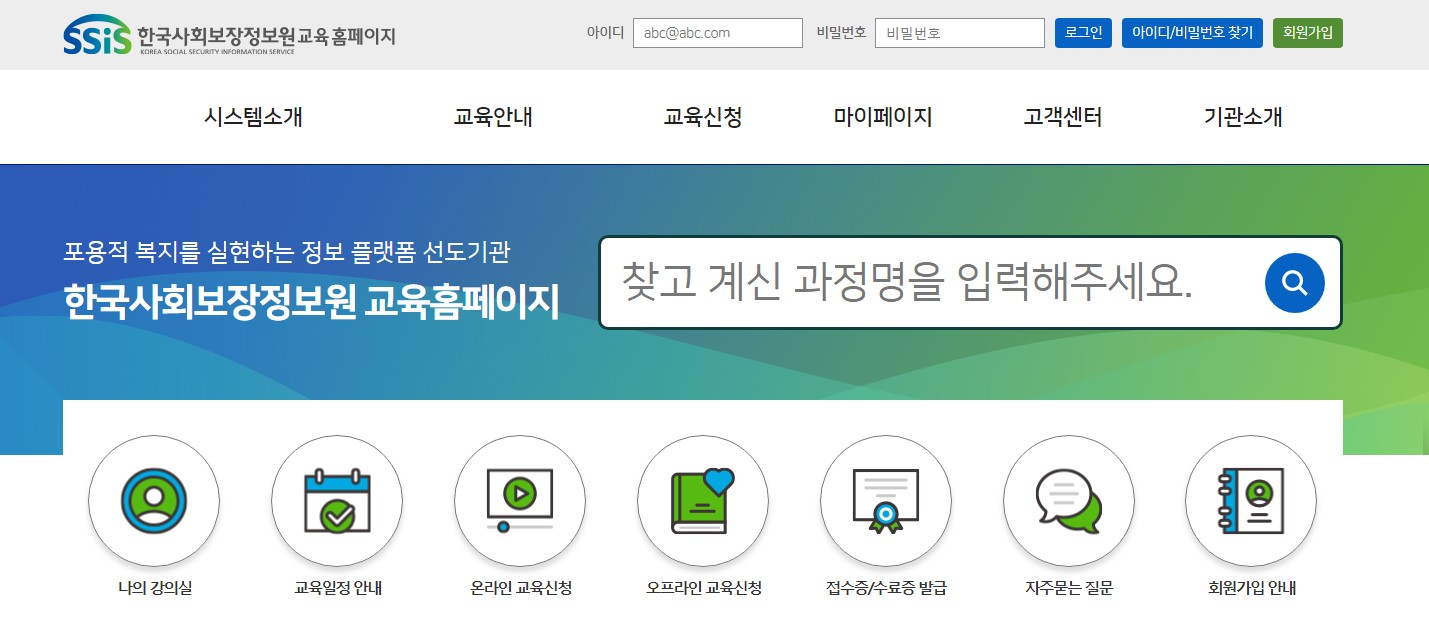The height and width of the screenshot is (623, 1429).
Task: Open the 온라인 교육신청 video icon
Action: pos(519,501)
